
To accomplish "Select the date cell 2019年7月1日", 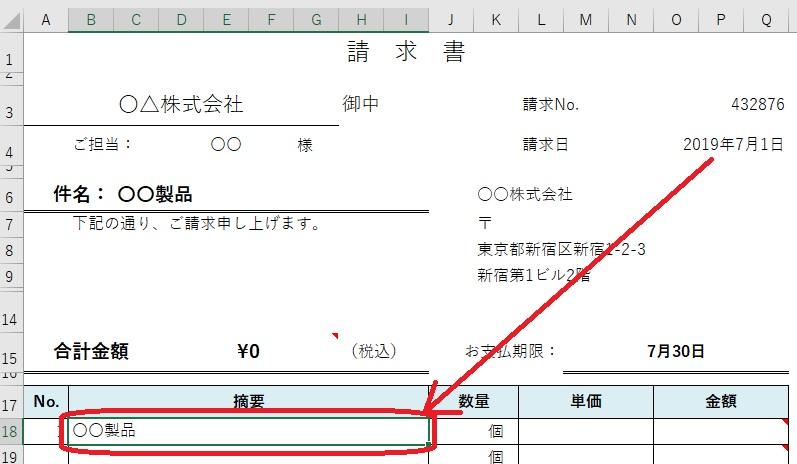I will (x=733, y=145).
